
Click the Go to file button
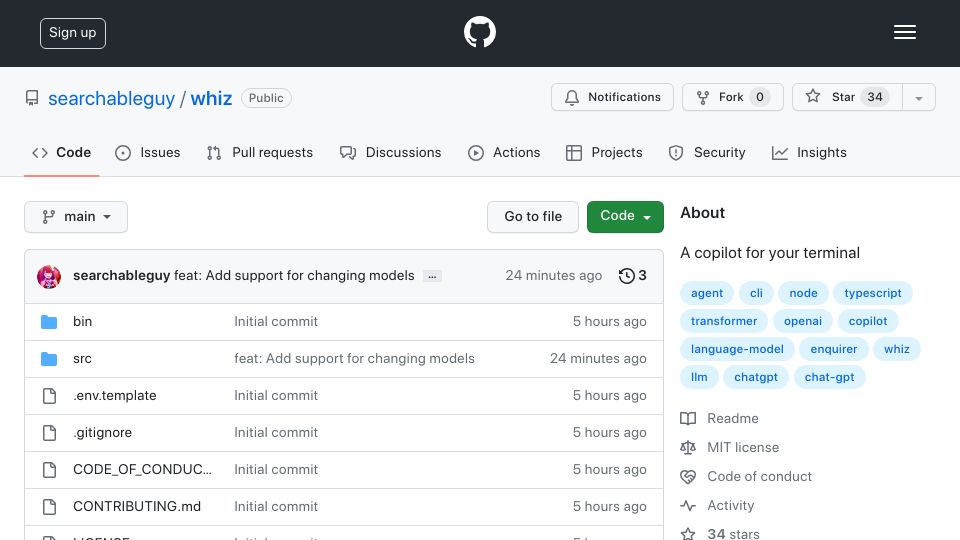point(533,217)
